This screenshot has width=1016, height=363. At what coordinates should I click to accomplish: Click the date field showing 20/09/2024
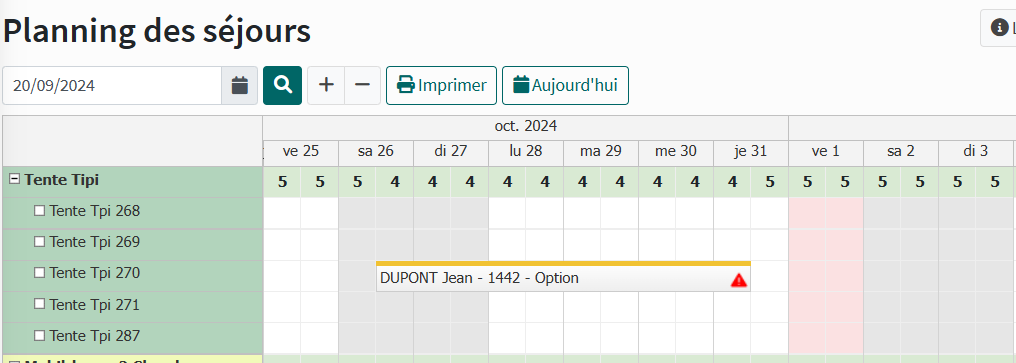click(x=112, y=85)
